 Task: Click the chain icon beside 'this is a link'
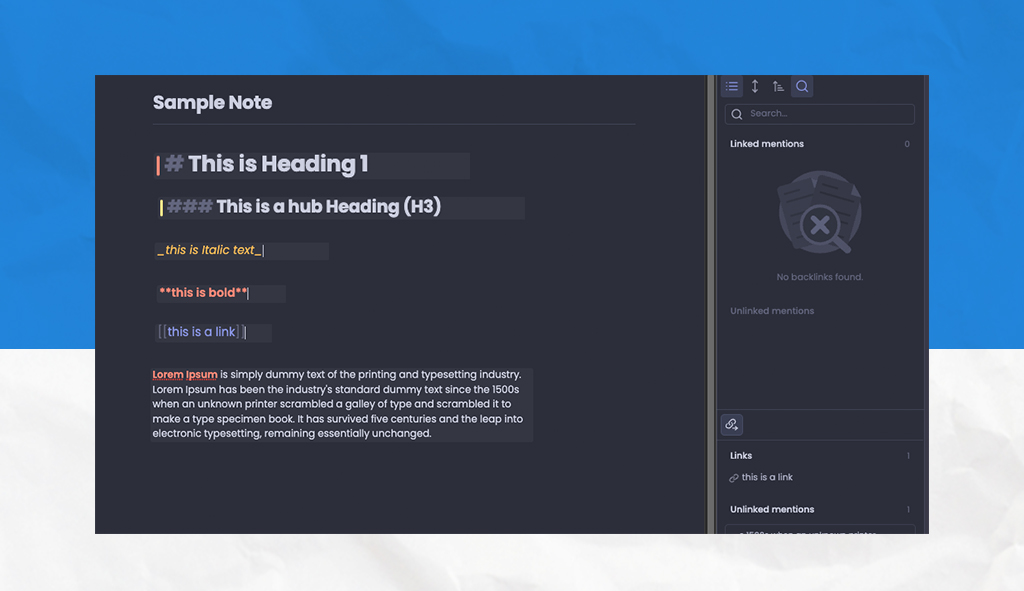pos(734,478)
